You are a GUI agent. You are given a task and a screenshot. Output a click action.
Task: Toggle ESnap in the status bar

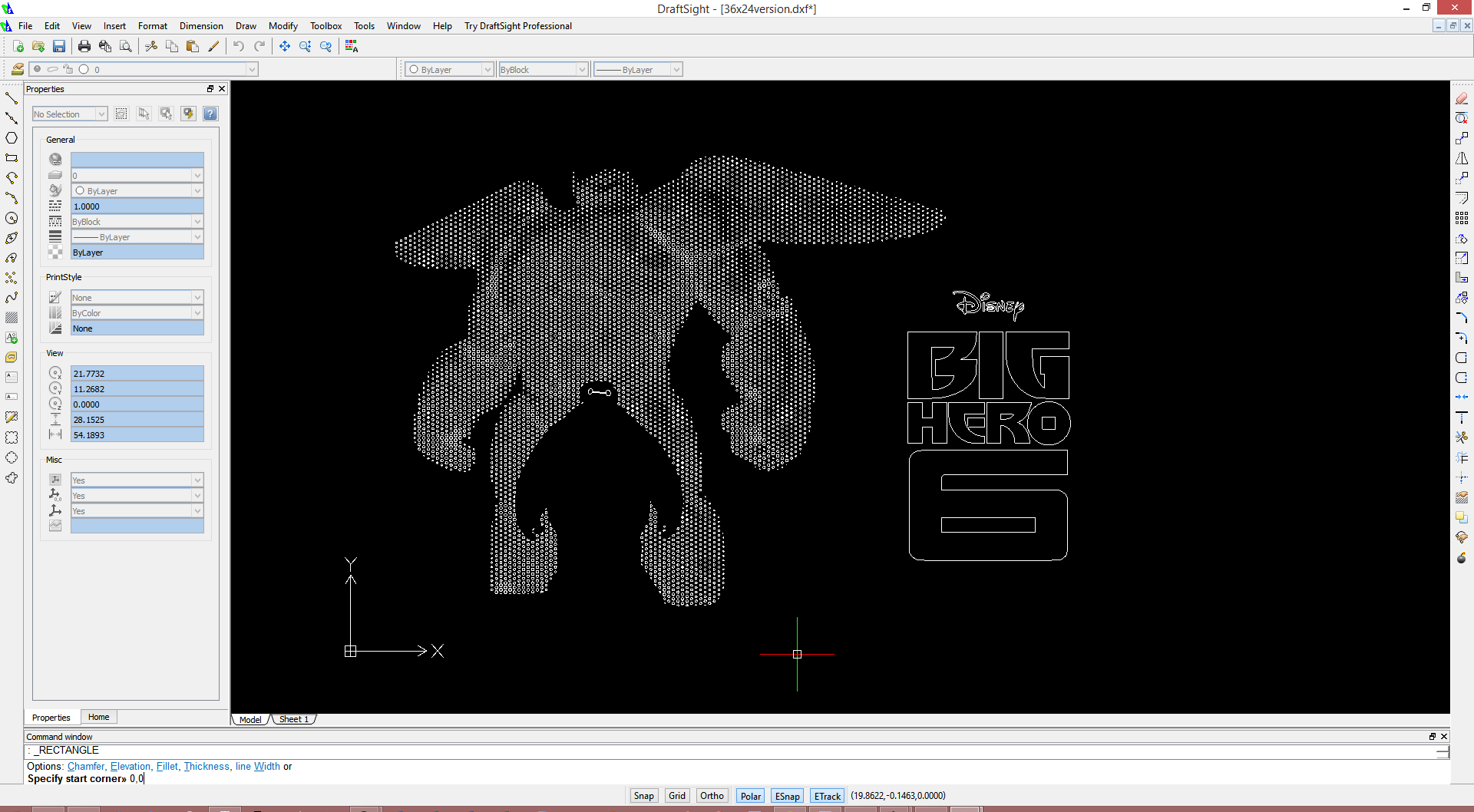coord(788,796)
